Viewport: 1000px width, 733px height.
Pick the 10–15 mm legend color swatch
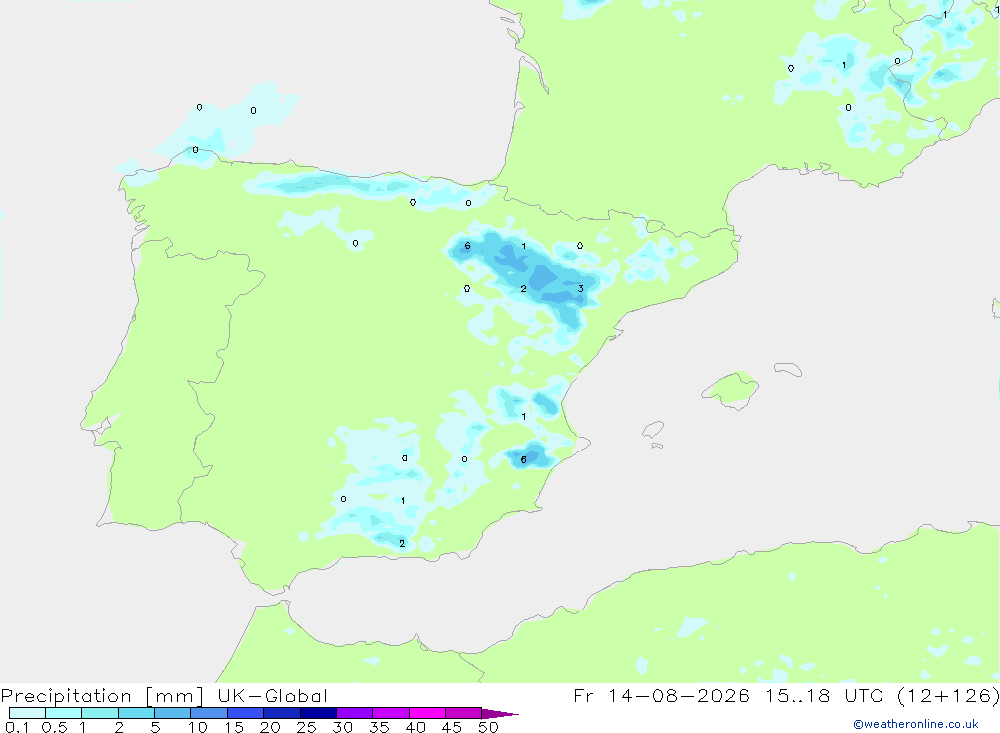209,713
